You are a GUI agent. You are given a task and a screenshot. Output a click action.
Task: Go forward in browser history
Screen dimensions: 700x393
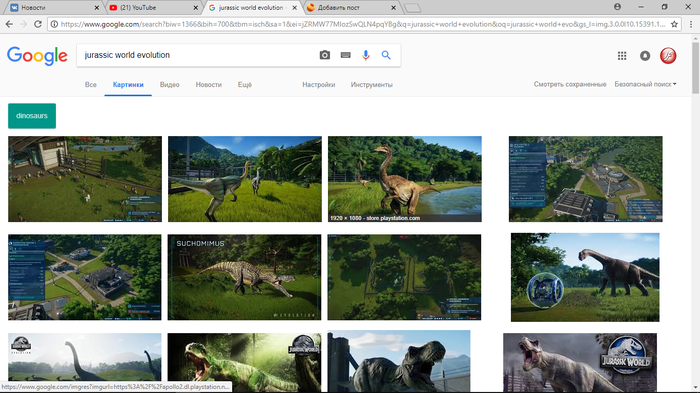[x=24, y=24]
